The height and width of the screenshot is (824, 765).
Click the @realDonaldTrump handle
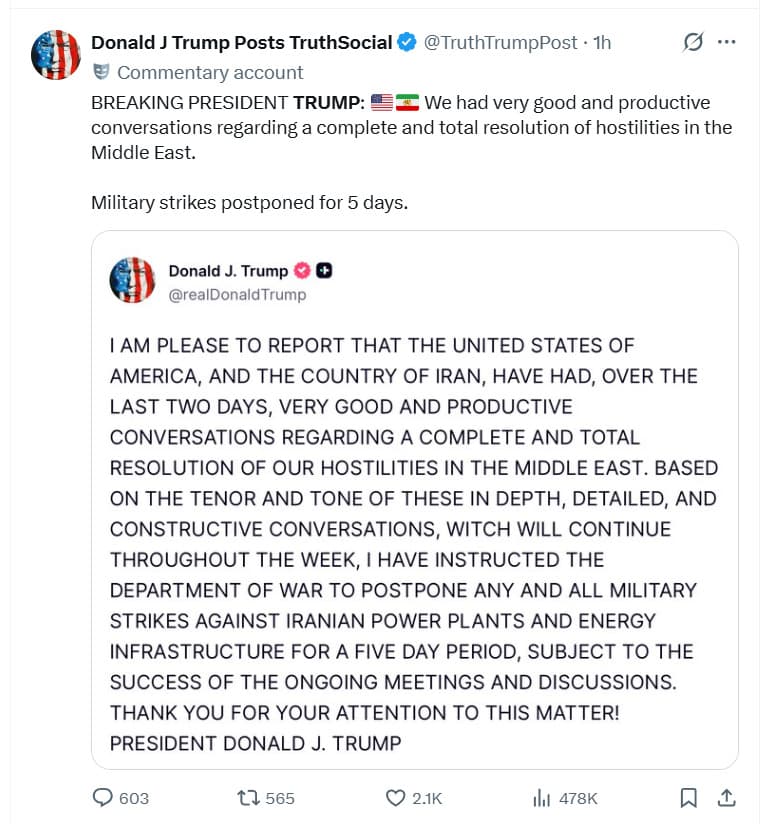[237, 295]
